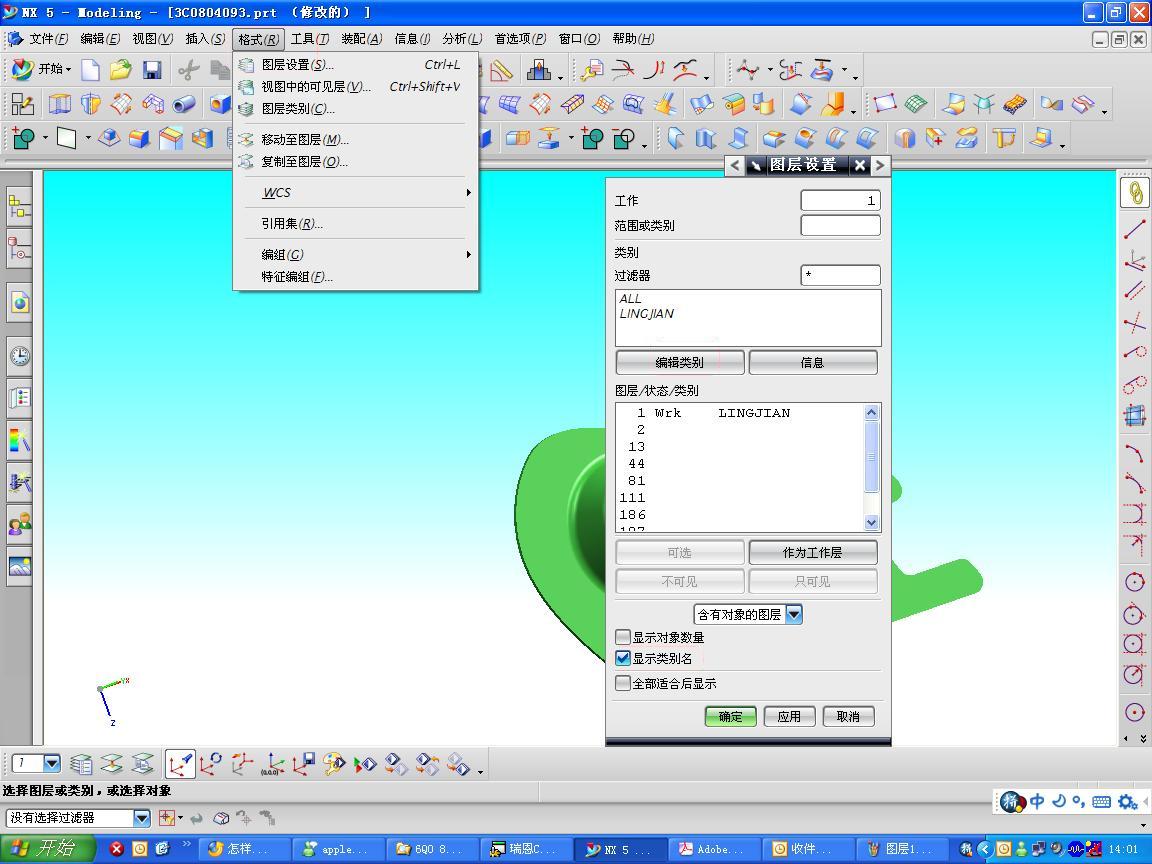1152x864 pixels.
Task: Select the tube pipe feature icon
Action: pos(184,104)
